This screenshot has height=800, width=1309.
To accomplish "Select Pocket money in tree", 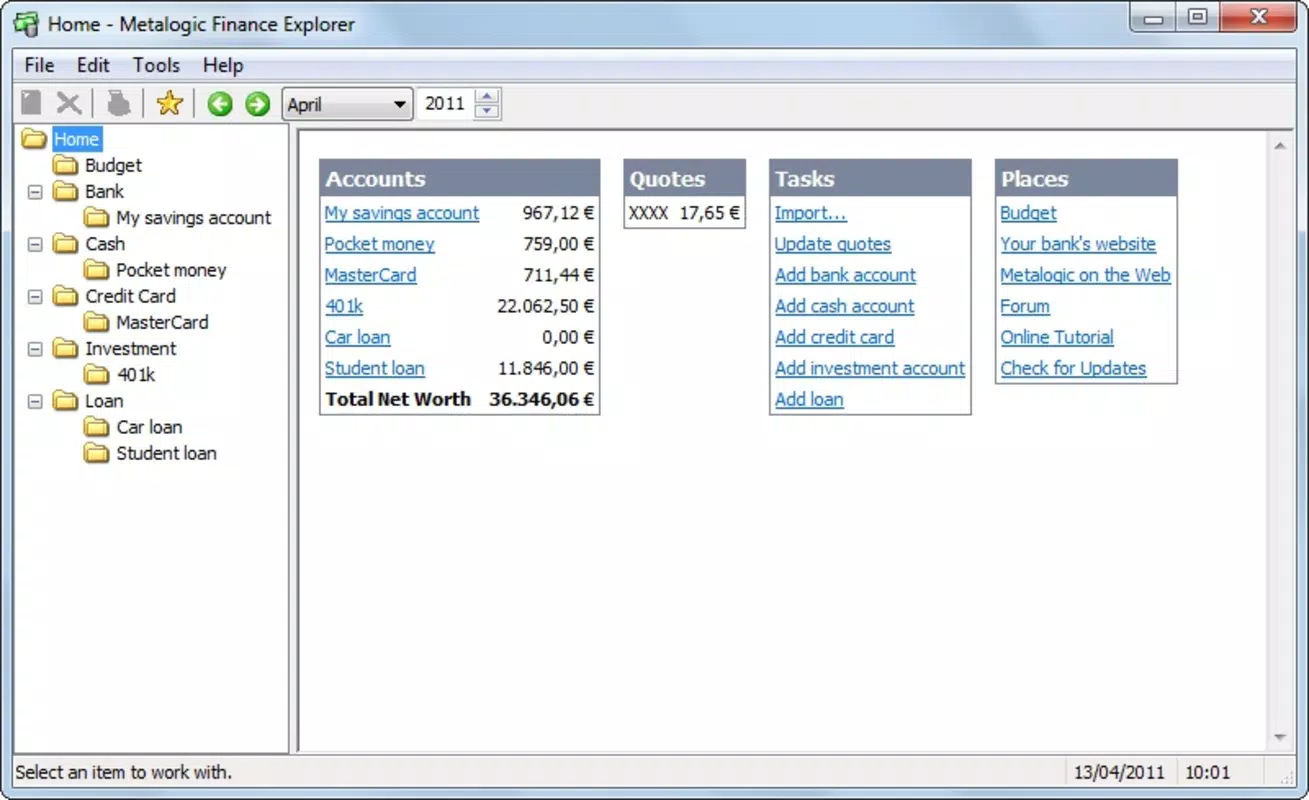I will pos(171,270).
